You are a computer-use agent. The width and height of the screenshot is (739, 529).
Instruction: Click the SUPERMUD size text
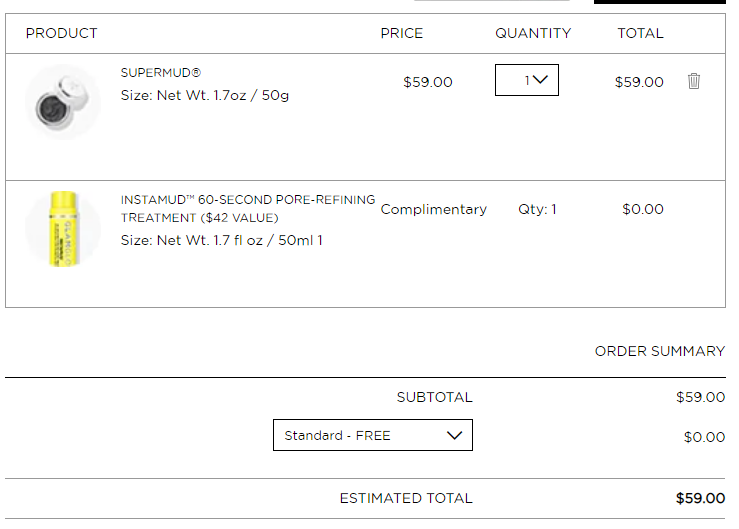pos(205,95)
